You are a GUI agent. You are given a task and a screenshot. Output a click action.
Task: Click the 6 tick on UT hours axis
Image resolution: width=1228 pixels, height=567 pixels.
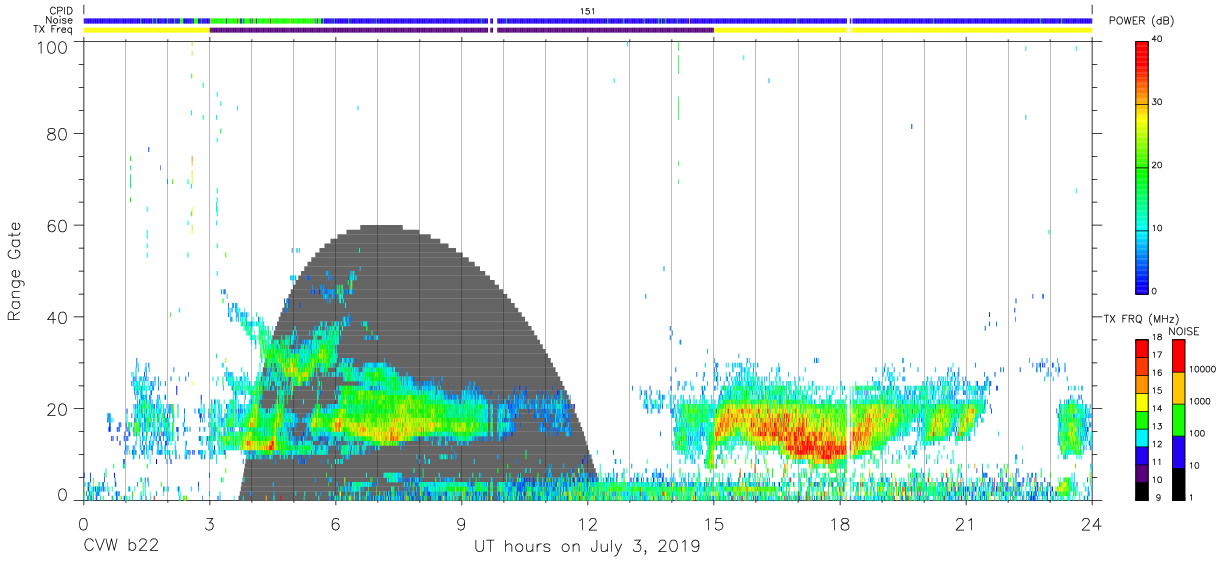(335, 523)
